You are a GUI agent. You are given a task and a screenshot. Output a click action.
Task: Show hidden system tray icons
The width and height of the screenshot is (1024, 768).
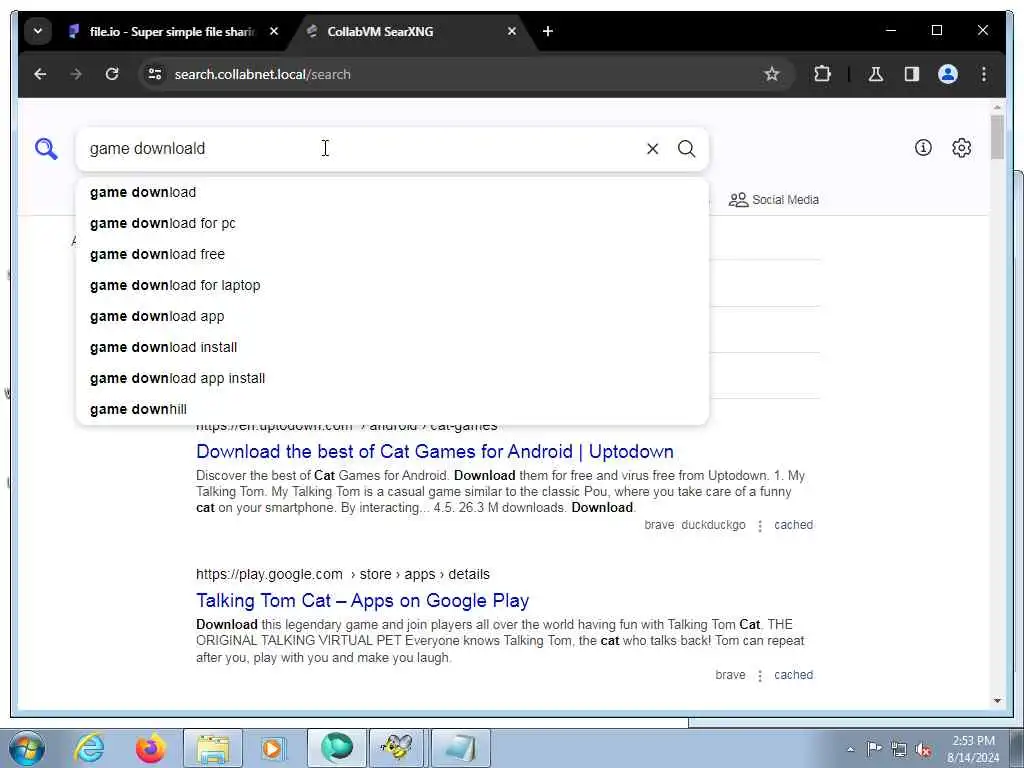[850, 750]
